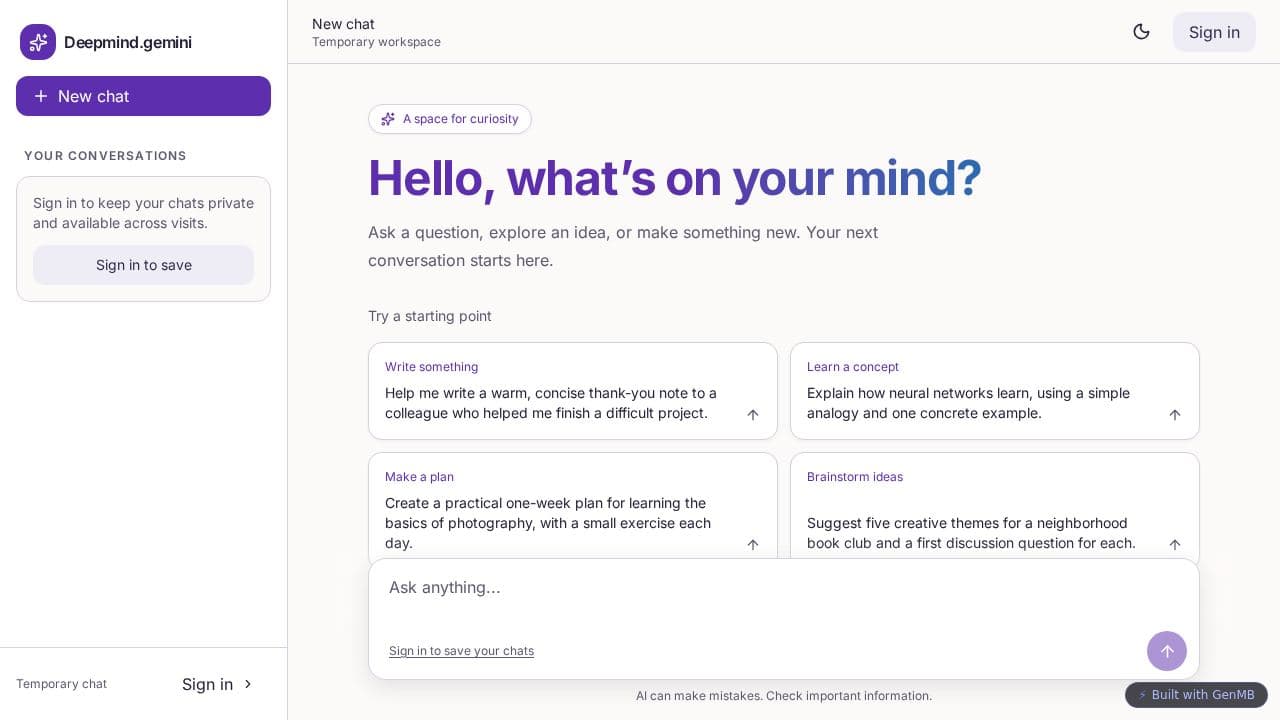Click the 'AI can make mistakes' disclaimer text

pos(784,696)
